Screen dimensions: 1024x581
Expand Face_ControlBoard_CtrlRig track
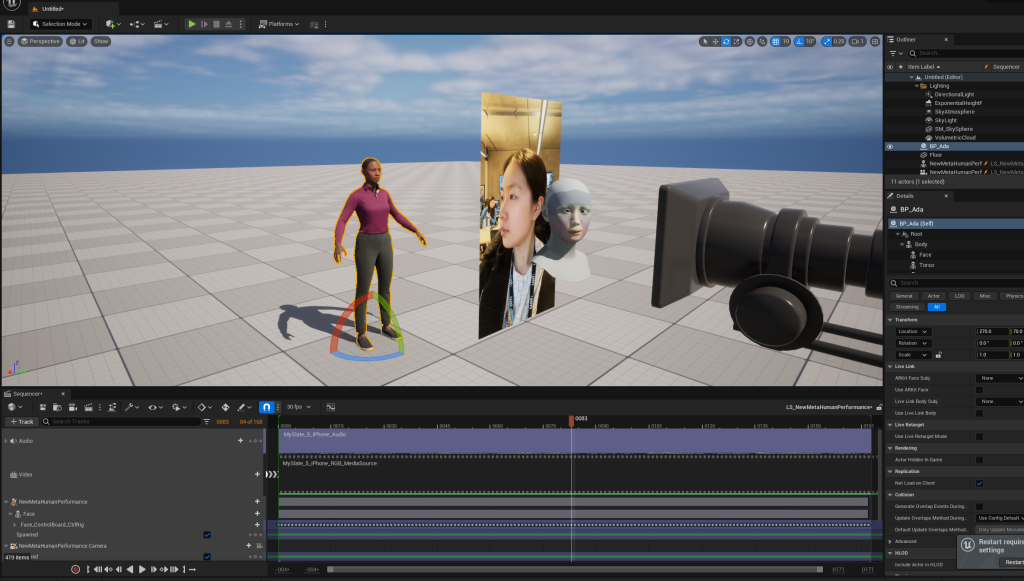coord(14,525)
